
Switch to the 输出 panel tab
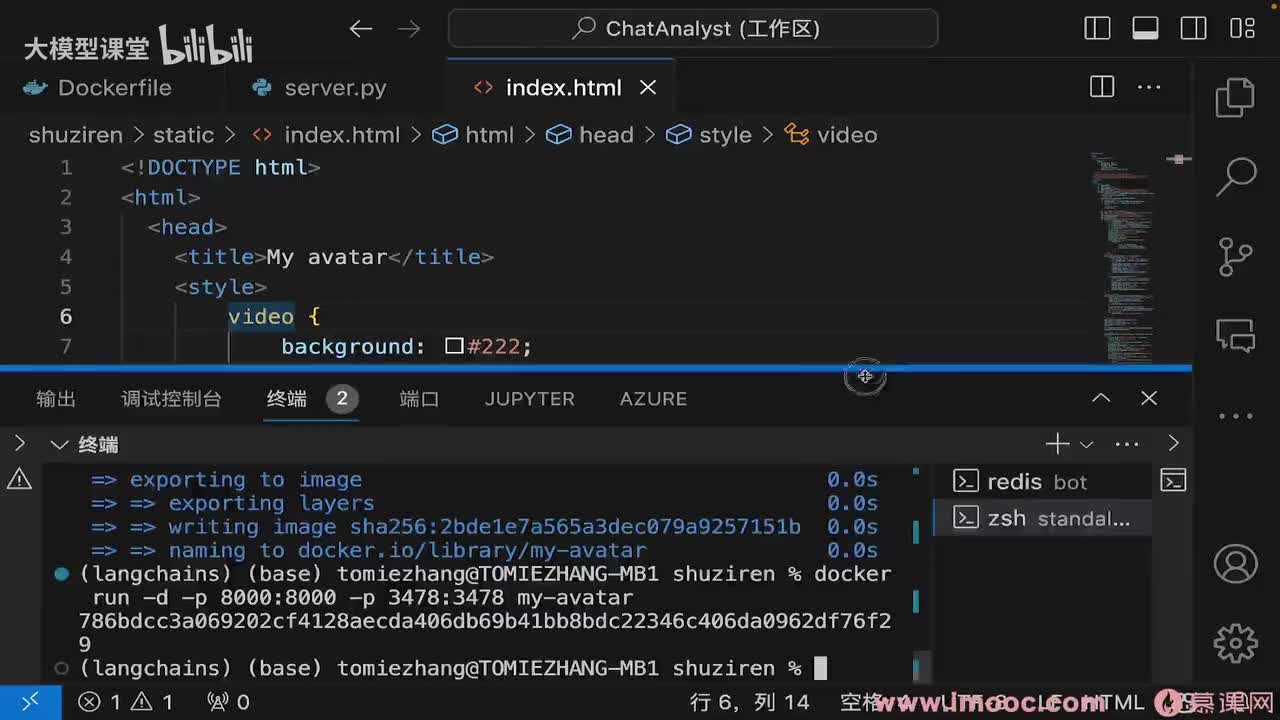(x=56, y=399)
